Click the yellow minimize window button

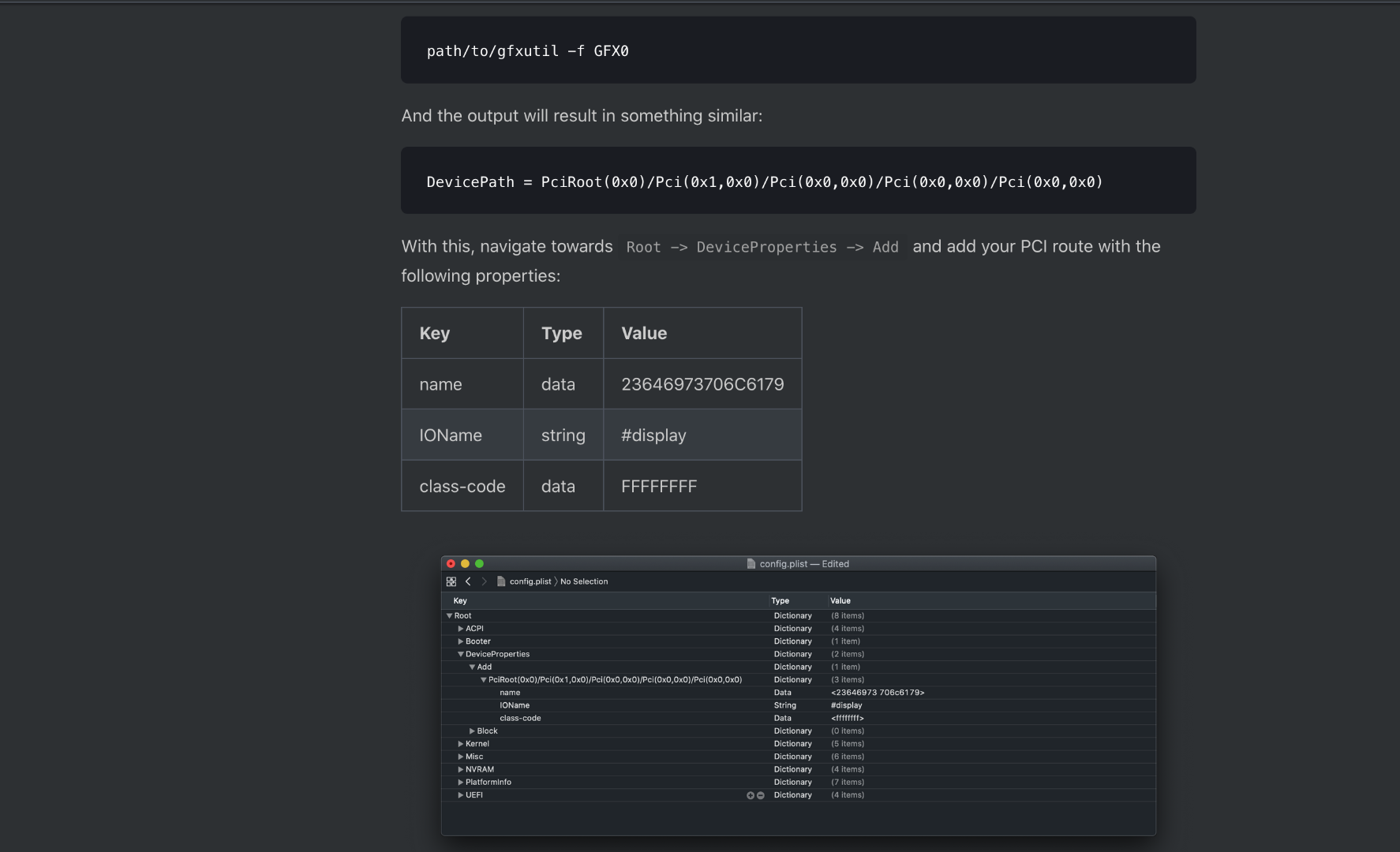(465, 564)
